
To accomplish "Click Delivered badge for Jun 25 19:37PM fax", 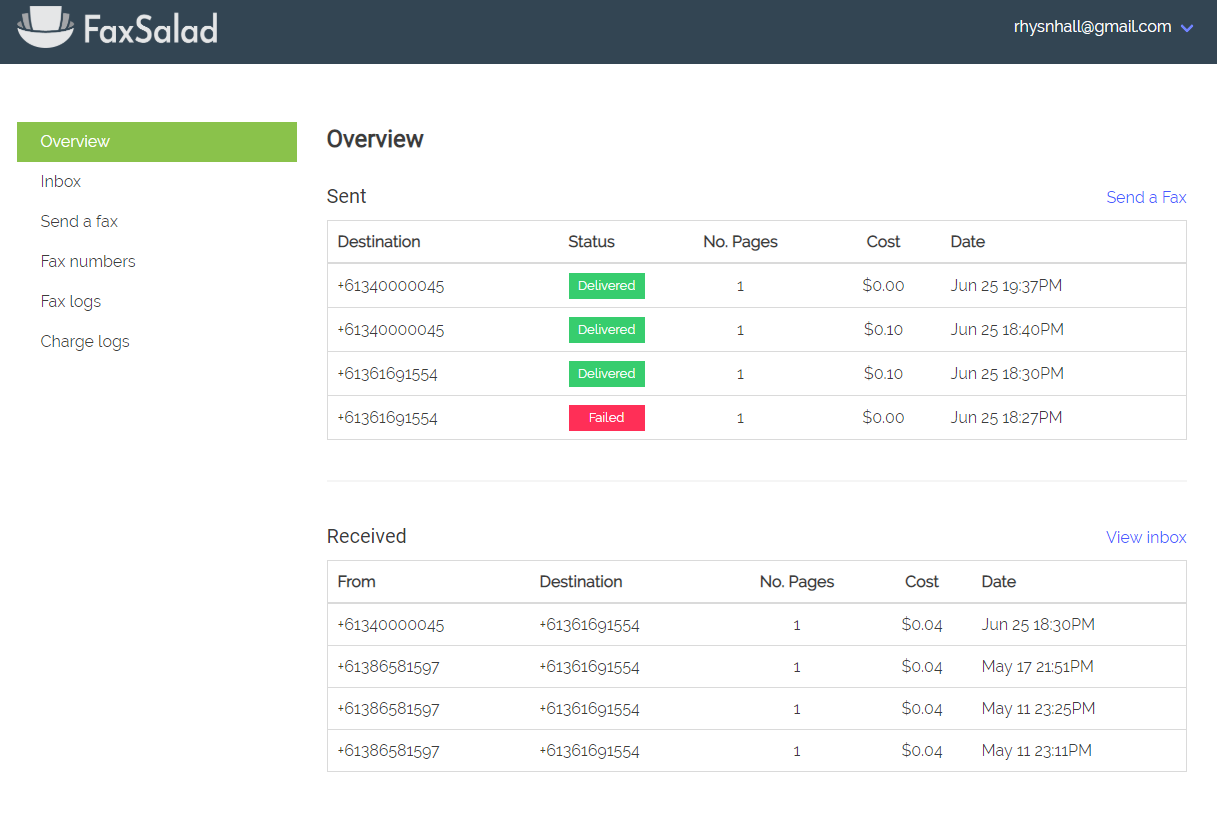I will pos(607,286).
